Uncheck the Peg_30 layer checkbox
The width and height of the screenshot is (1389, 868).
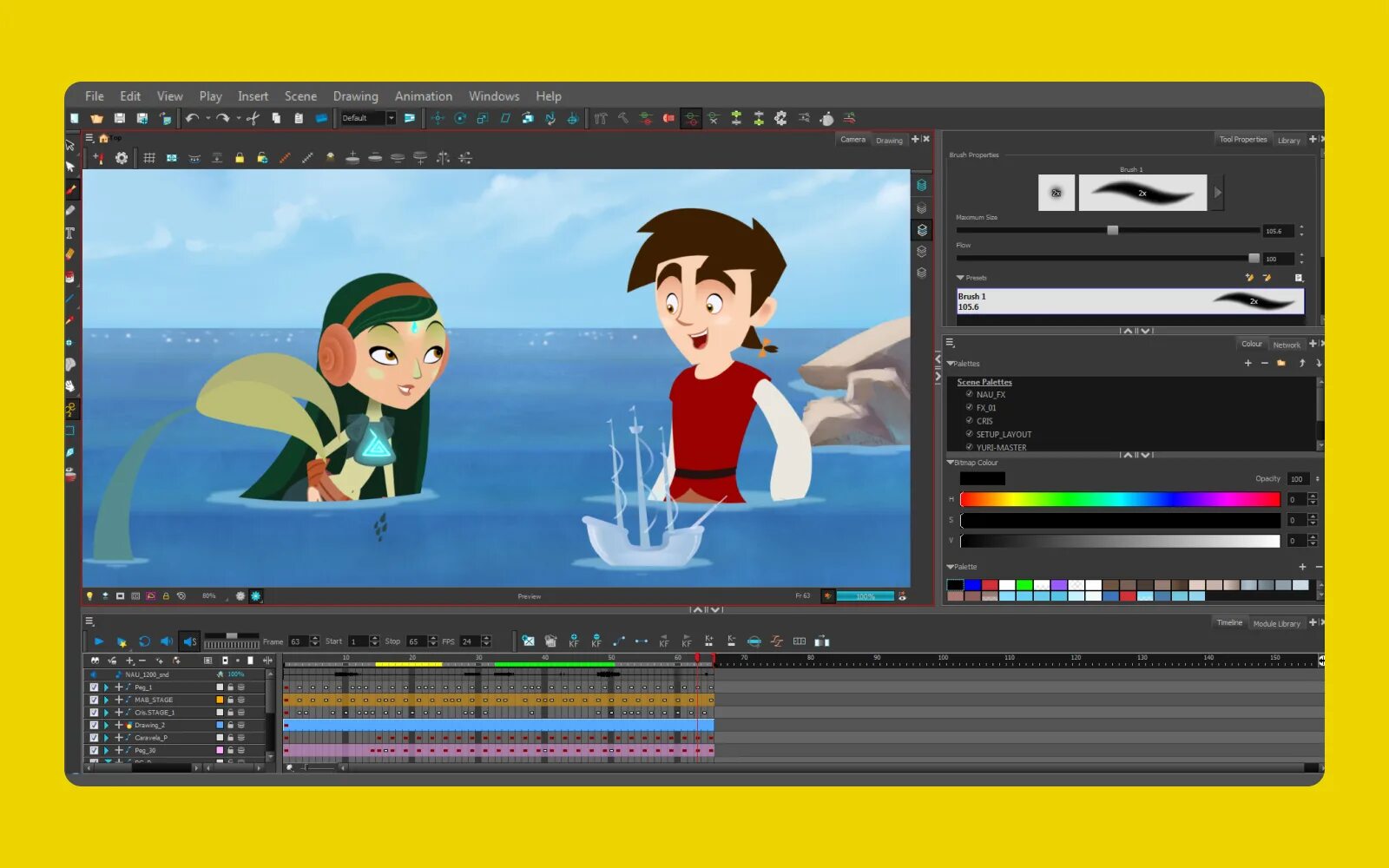95,750
